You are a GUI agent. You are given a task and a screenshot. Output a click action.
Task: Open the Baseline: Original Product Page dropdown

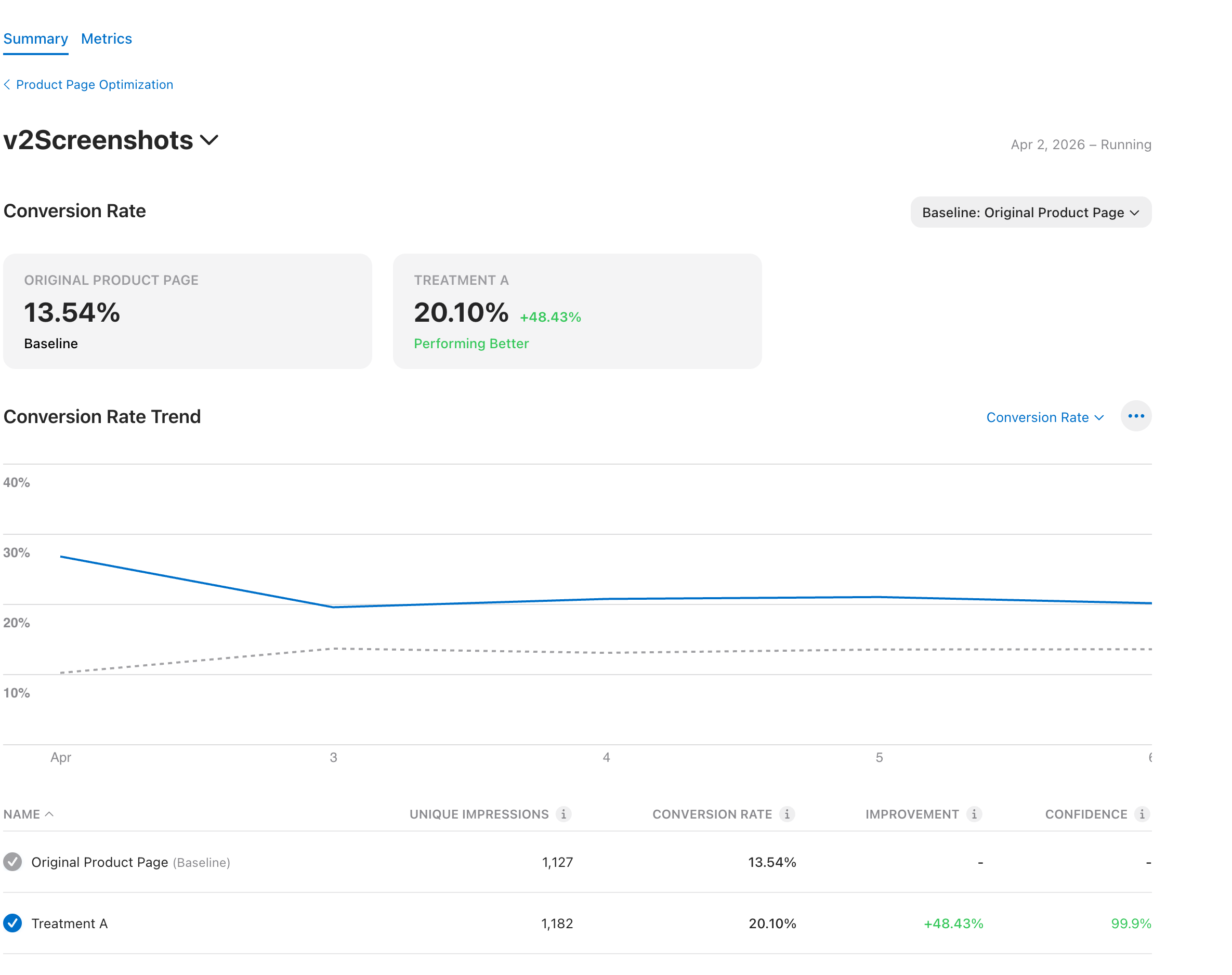1030,212
